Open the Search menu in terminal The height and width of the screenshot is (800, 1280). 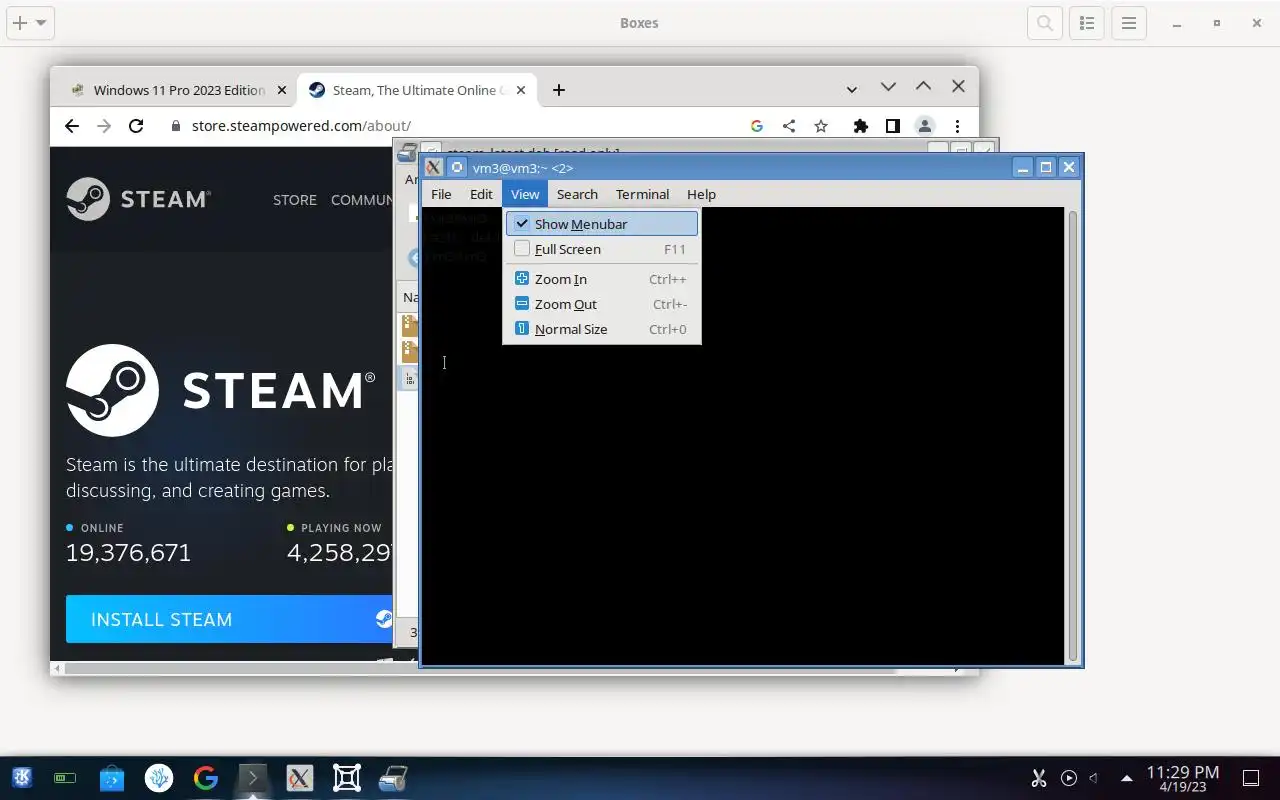point(577,194)
